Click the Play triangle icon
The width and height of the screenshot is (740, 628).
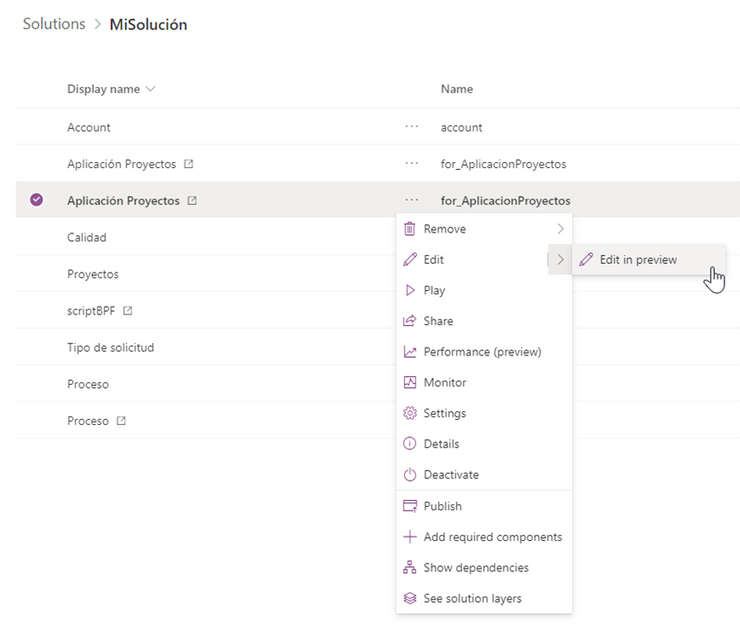pos(410,290)
